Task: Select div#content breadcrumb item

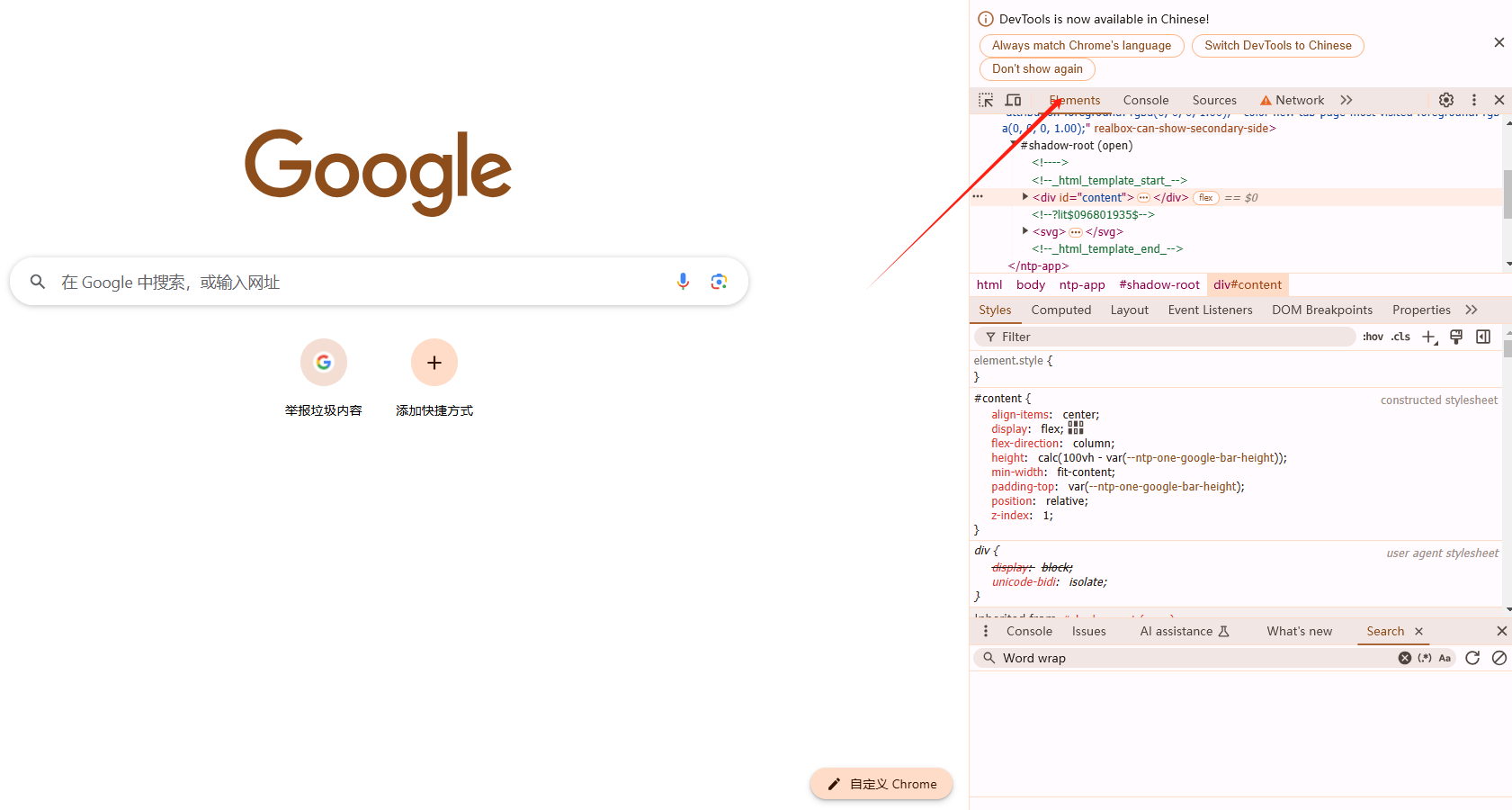Action: (x=1248, y=284)
